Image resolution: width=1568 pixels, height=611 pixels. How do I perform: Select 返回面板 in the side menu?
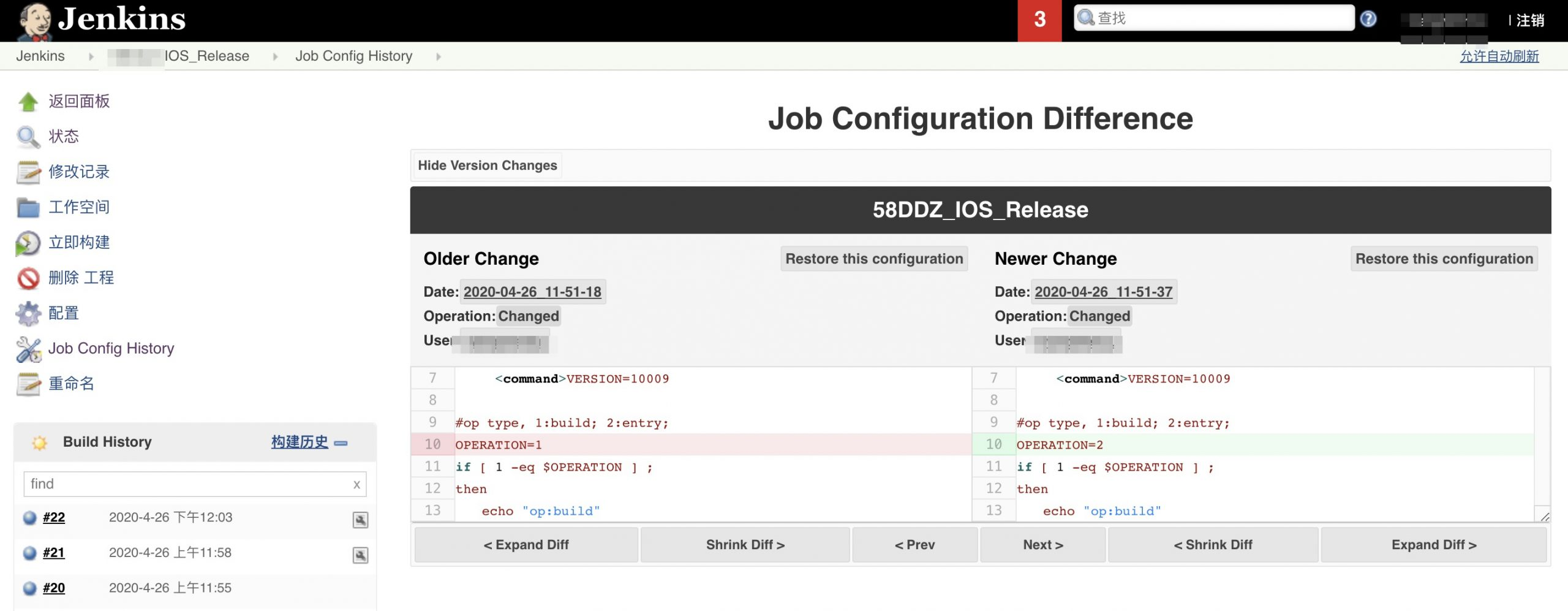tap(79, 101)
